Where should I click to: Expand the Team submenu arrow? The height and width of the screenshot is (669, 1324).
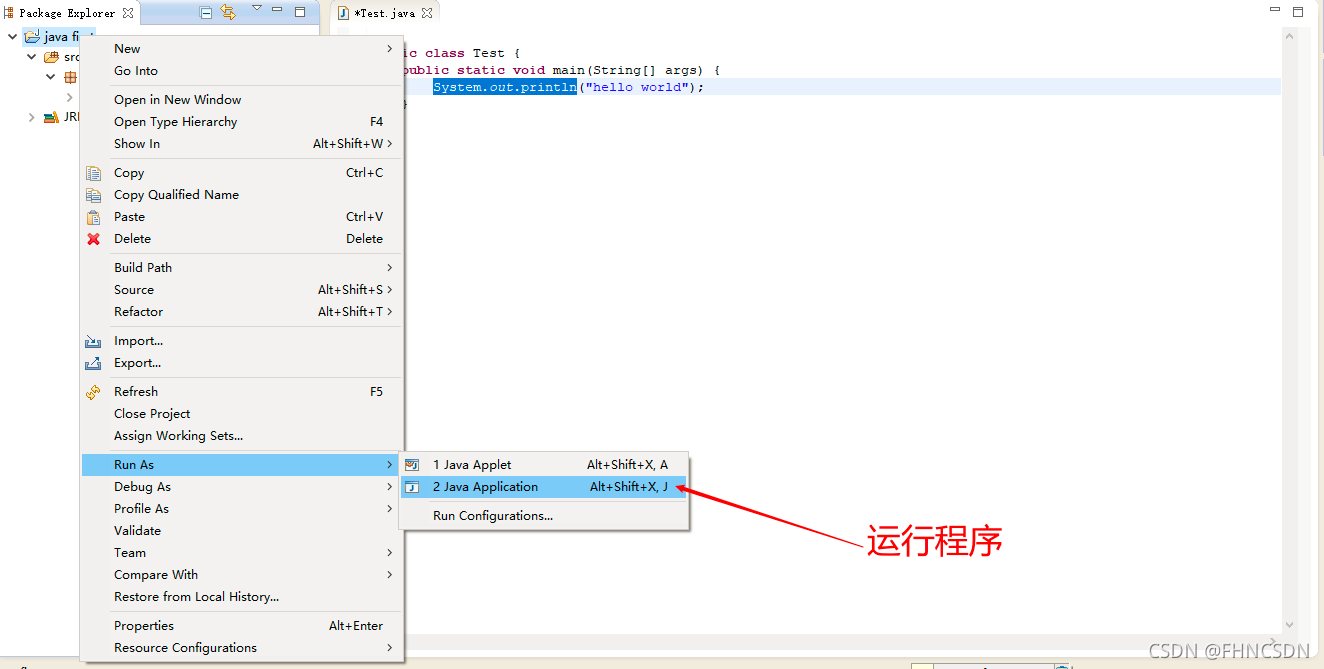click(390, 553)
